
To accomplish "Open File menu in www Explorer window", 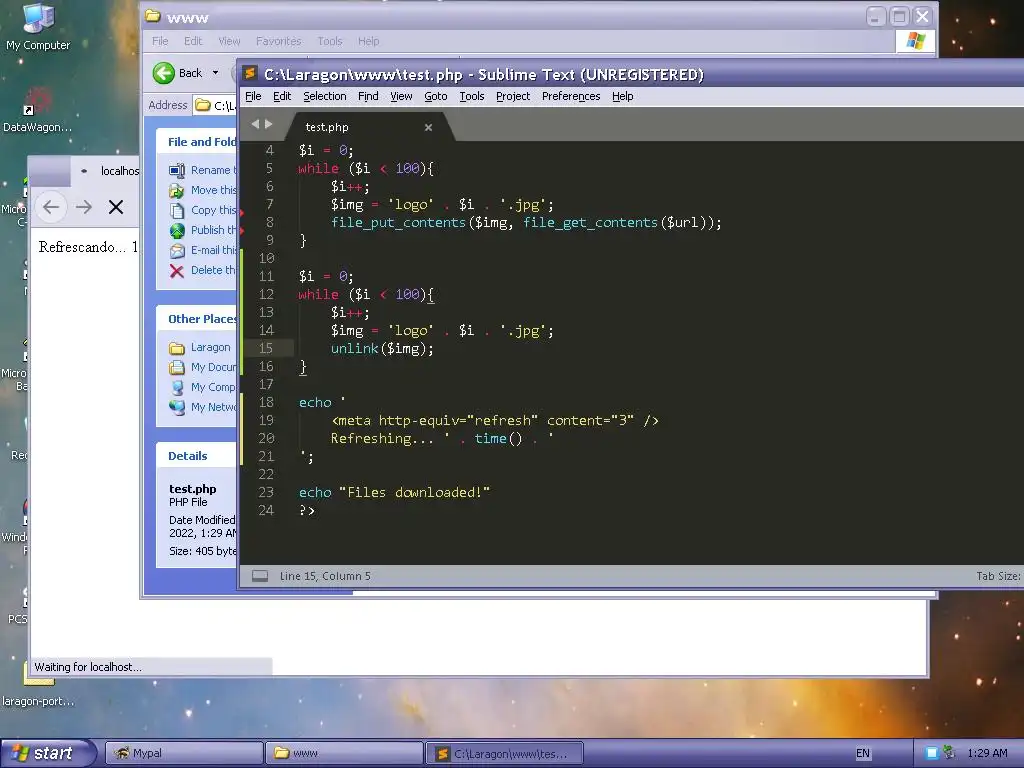I will pos(160,41).
